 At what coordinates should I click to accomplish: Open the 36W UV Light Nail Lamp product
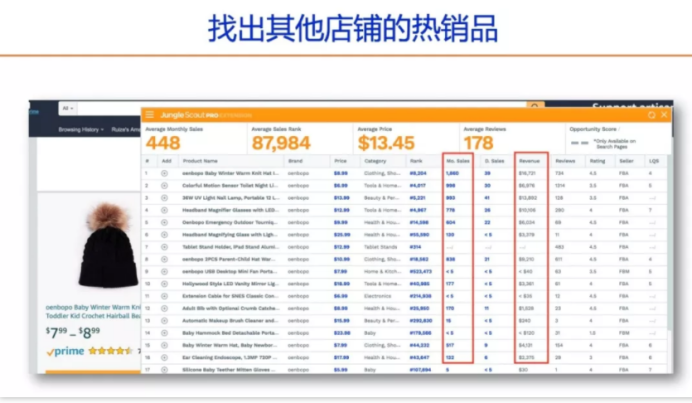pyautogui.click(x=230, y=198)
